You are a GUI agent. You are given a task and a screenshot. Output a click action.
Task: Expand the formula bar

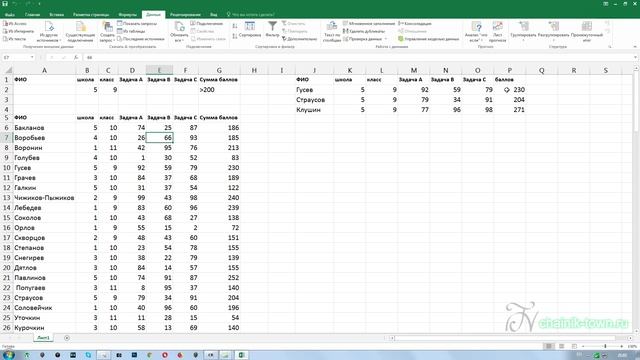pyautogui.click(x=635, y=57)
